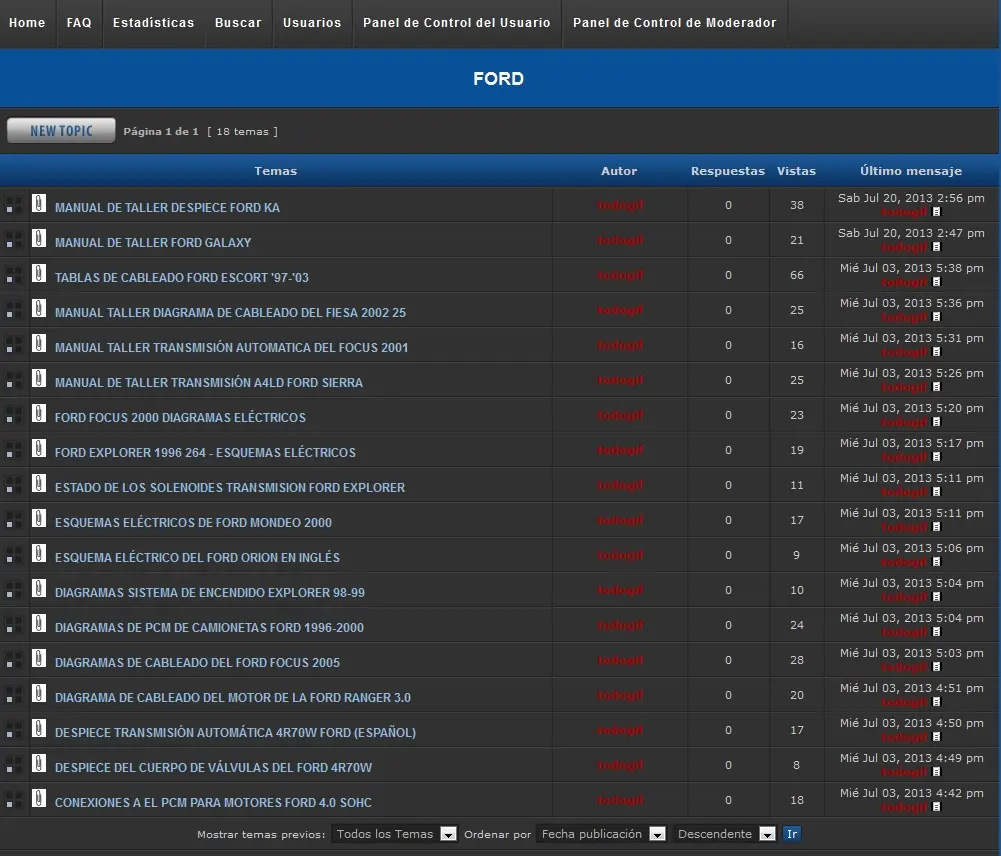The width and height of the screenshot is (1001, 856).
Task: Open the FAQ page
Action: (x=79, y=23)
